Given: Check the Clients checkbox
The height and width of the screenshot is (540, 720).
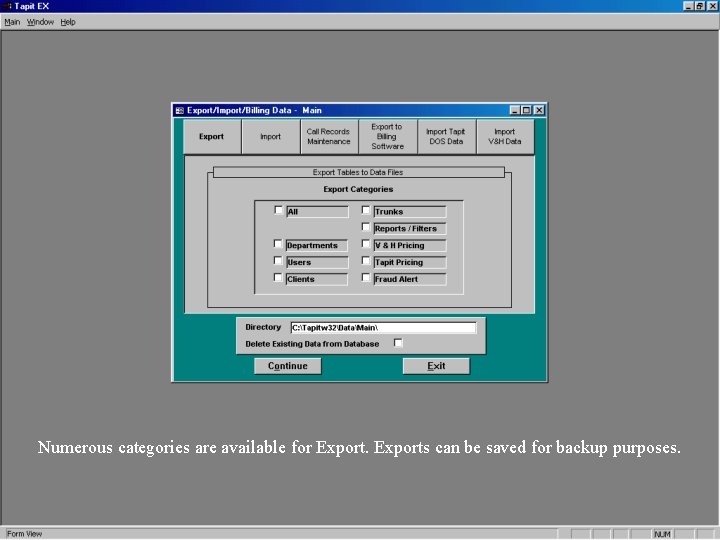Looking at the screenshot, I should point(278,278).
